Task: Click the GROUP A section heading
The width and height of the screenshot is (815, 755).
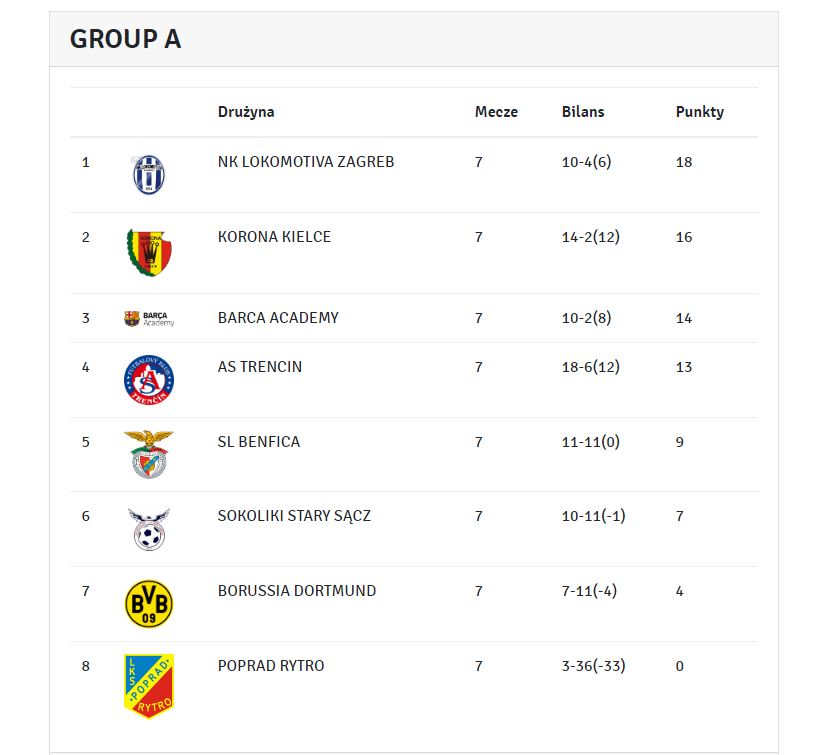Action: pyautogui.click(x=125, y=39)
